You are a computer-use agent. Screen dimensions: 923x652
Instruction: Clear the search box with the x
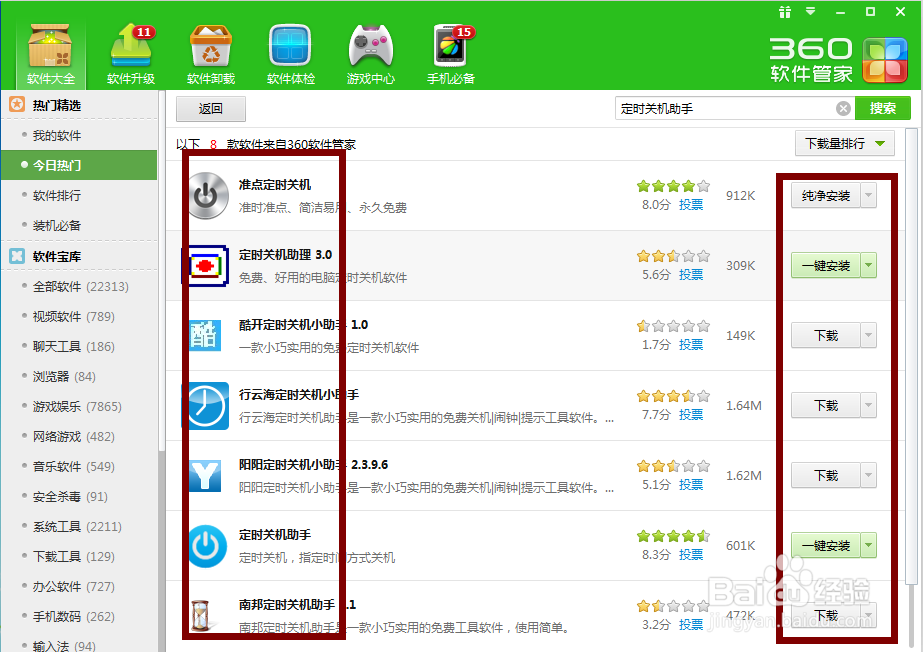tap(843, 108)
